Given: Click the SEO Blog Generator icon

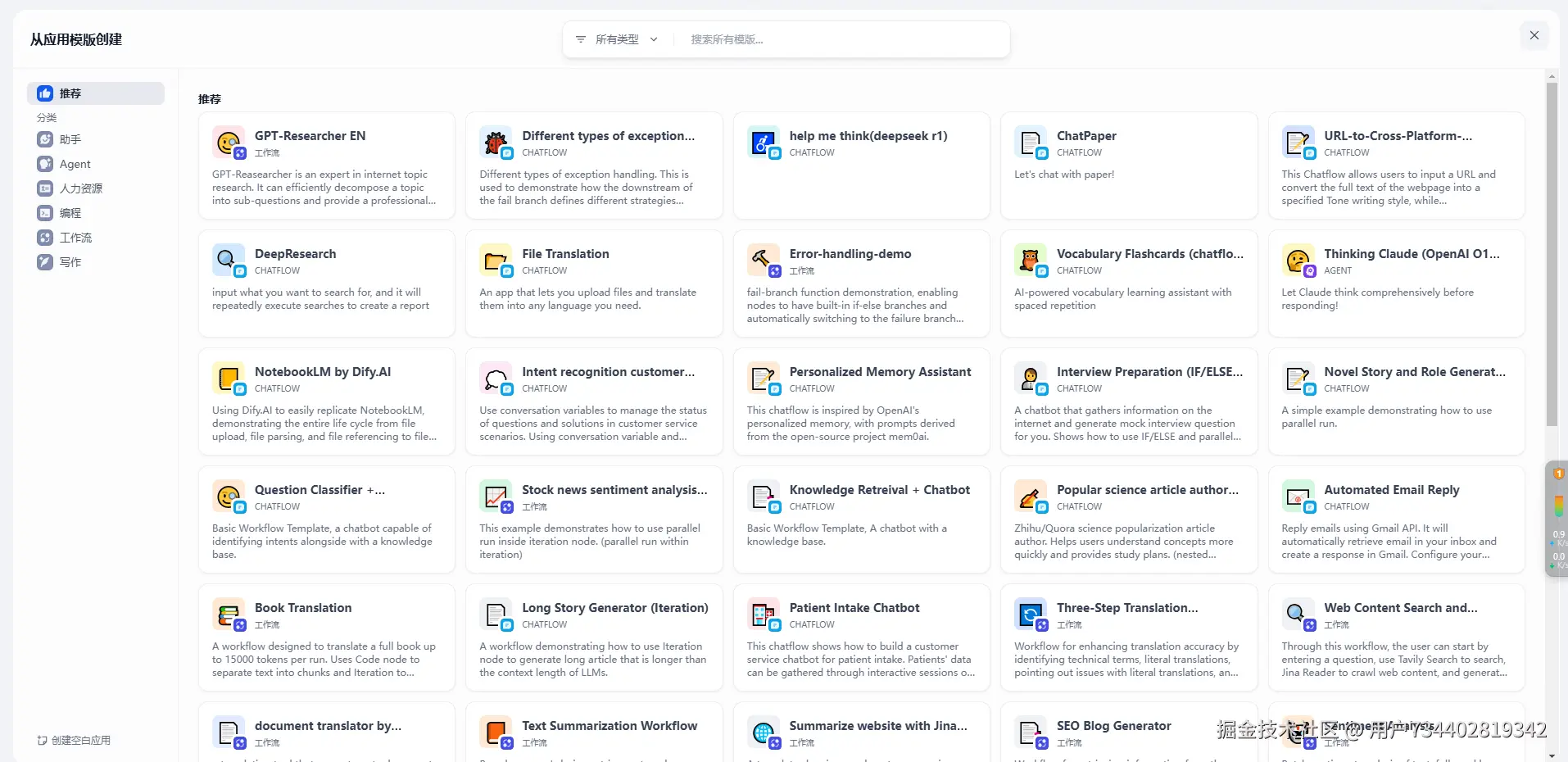Looking at the screenshot, I should point(1031,733).
